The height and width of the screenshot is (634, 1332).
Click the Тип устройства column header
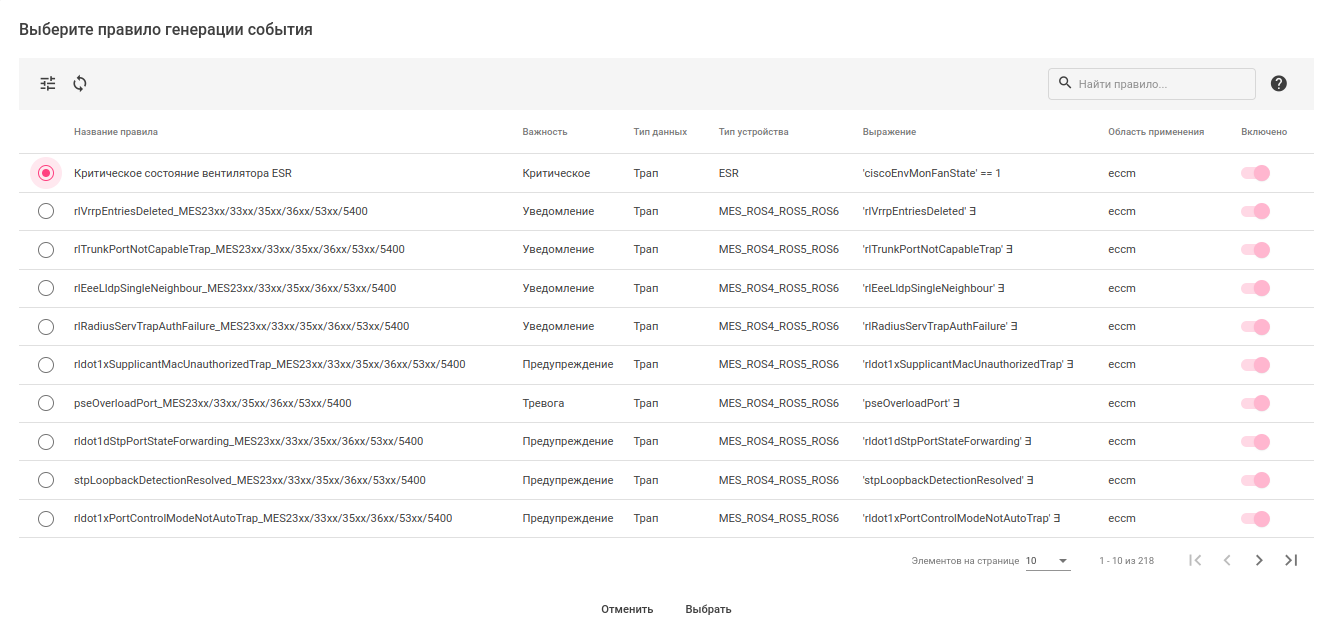click(753, 132)
